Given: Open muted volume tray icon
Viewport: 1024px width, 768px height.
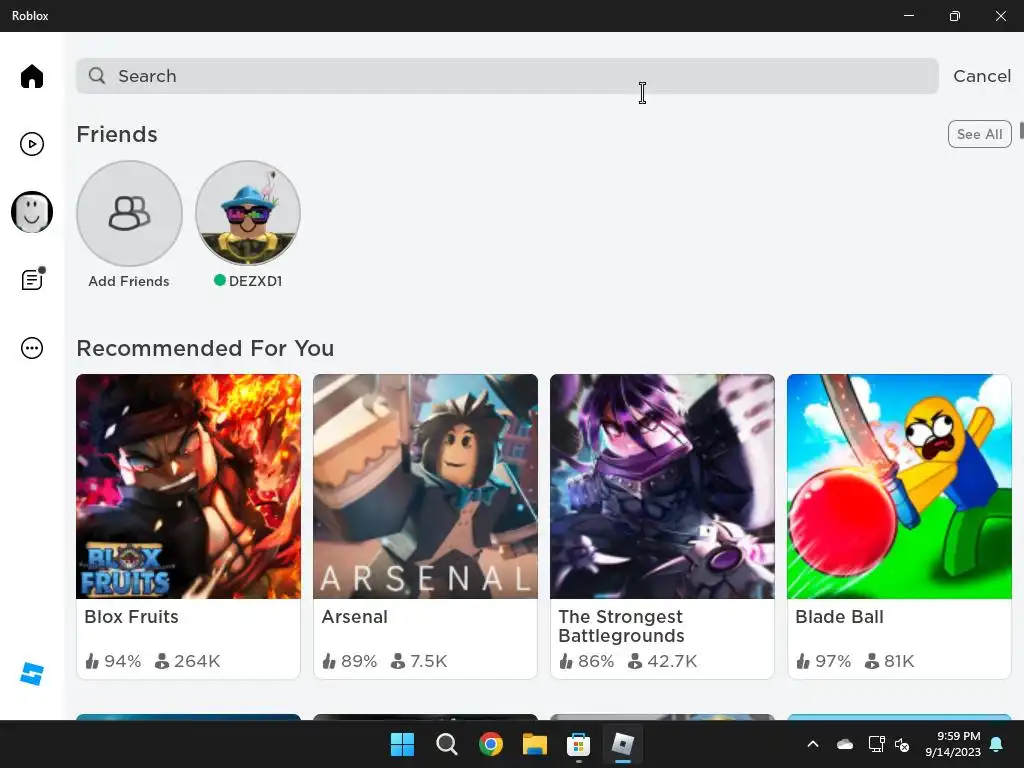Looking at the screenshot, I should [x=902, y=744].
